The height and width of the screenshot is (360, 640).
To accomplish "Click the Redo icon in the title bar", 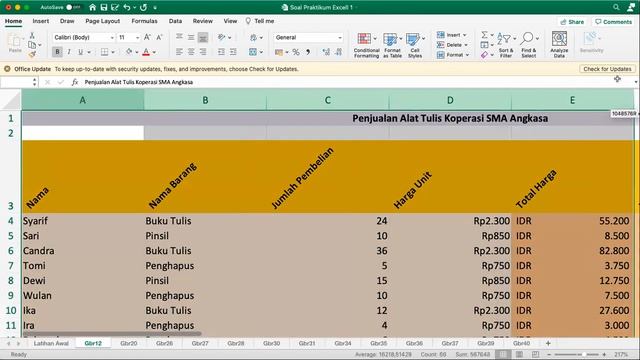I will (x=143, y=7).
